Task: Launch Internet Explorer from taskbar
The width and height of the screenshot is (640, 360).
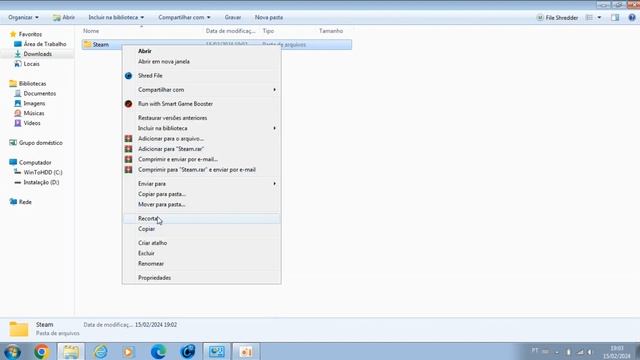Action: pos(100,351)
